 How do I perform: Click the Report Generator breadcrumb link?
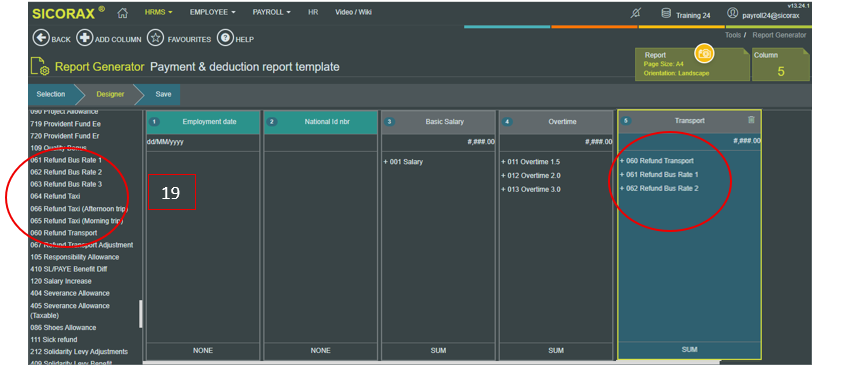pos(779,35)
